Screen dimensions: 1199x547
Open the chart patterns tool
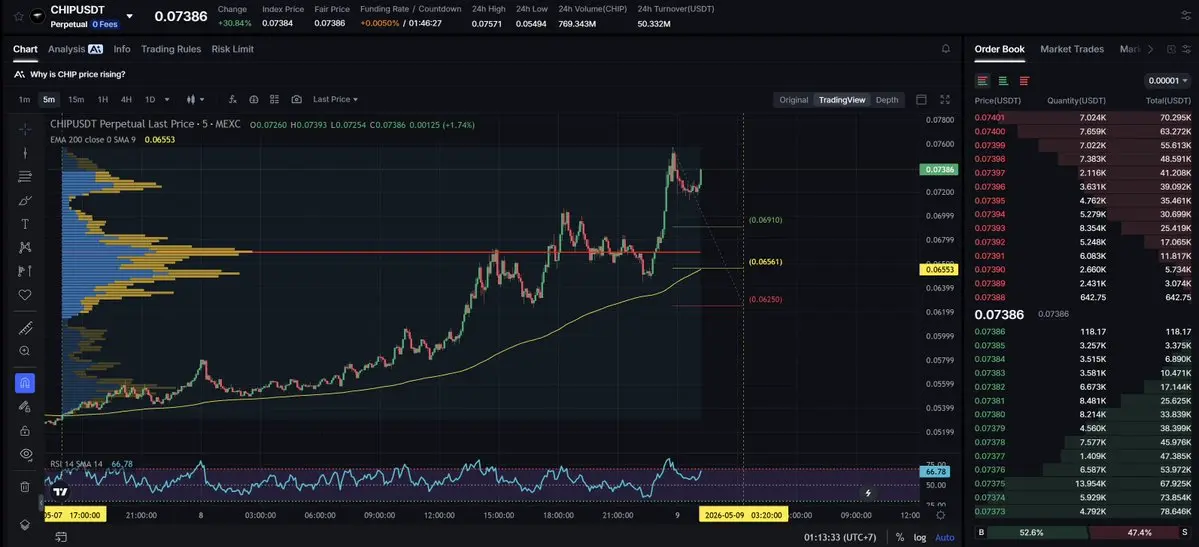coord(24,247)
